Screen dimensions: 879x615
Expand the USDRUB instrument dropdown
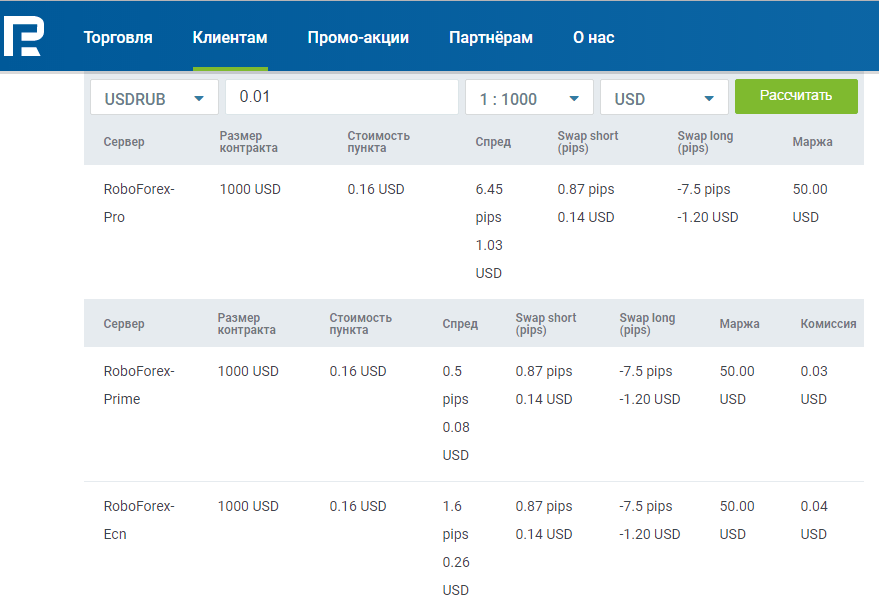coord(154,98)
